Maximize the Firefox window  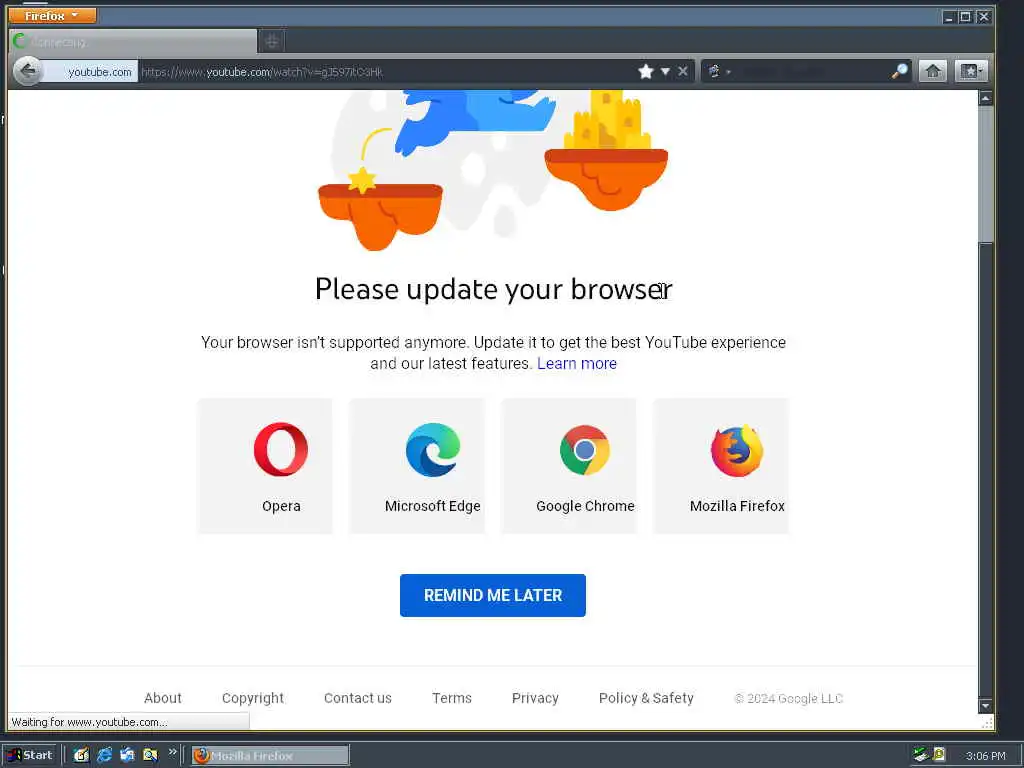tap(965, 17)
